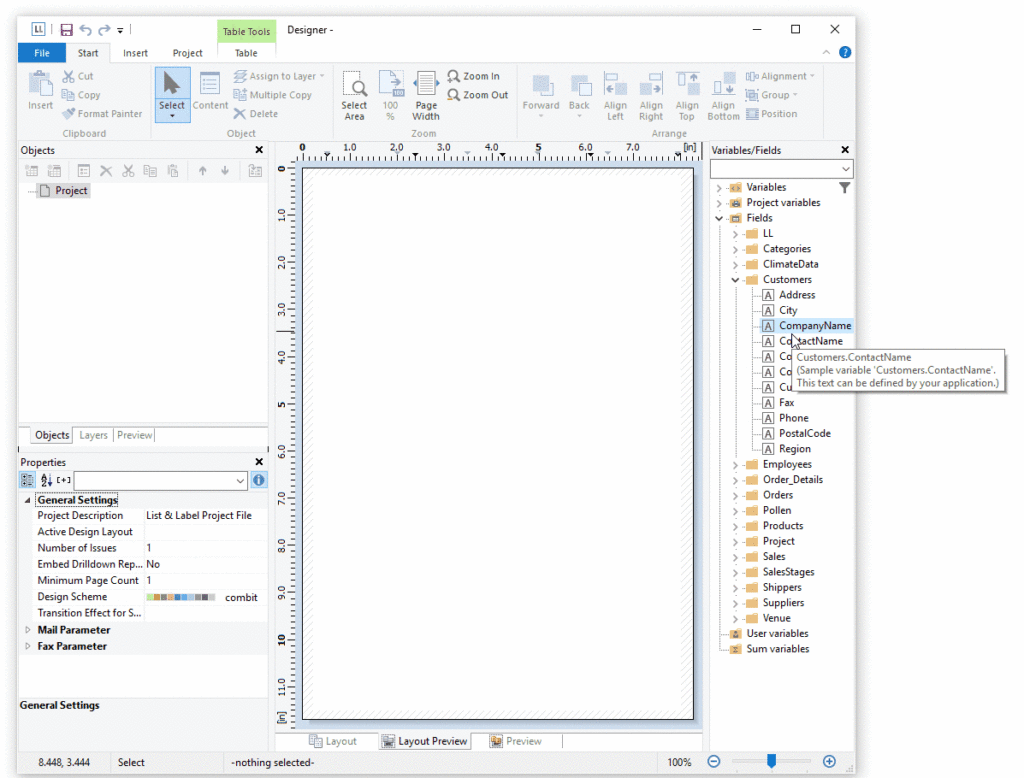Click the Cut command
The image size is (1024, 778).
pyautogui.click(x=78, y=76)
